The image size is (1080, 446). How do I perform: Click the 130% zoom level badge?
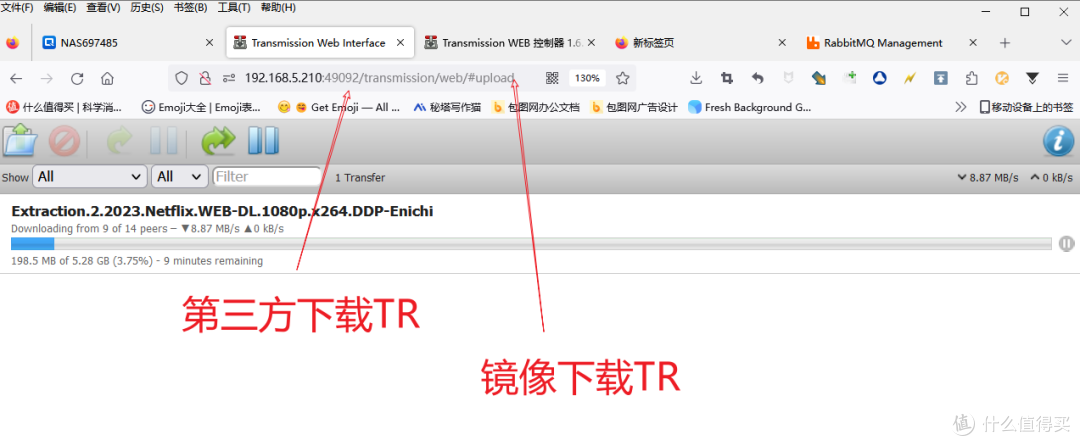(588, 78)
